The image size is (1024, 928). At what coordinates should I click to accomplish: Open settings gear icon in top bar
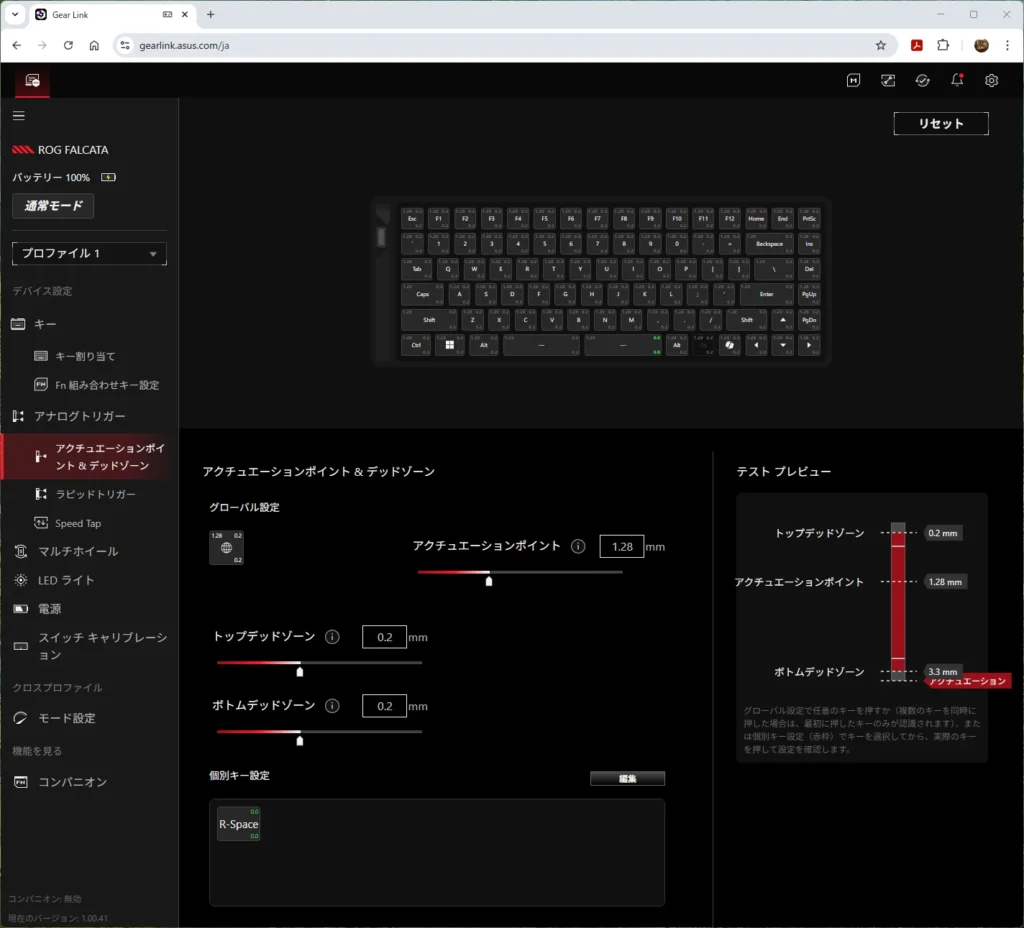[x=991, y=81]
